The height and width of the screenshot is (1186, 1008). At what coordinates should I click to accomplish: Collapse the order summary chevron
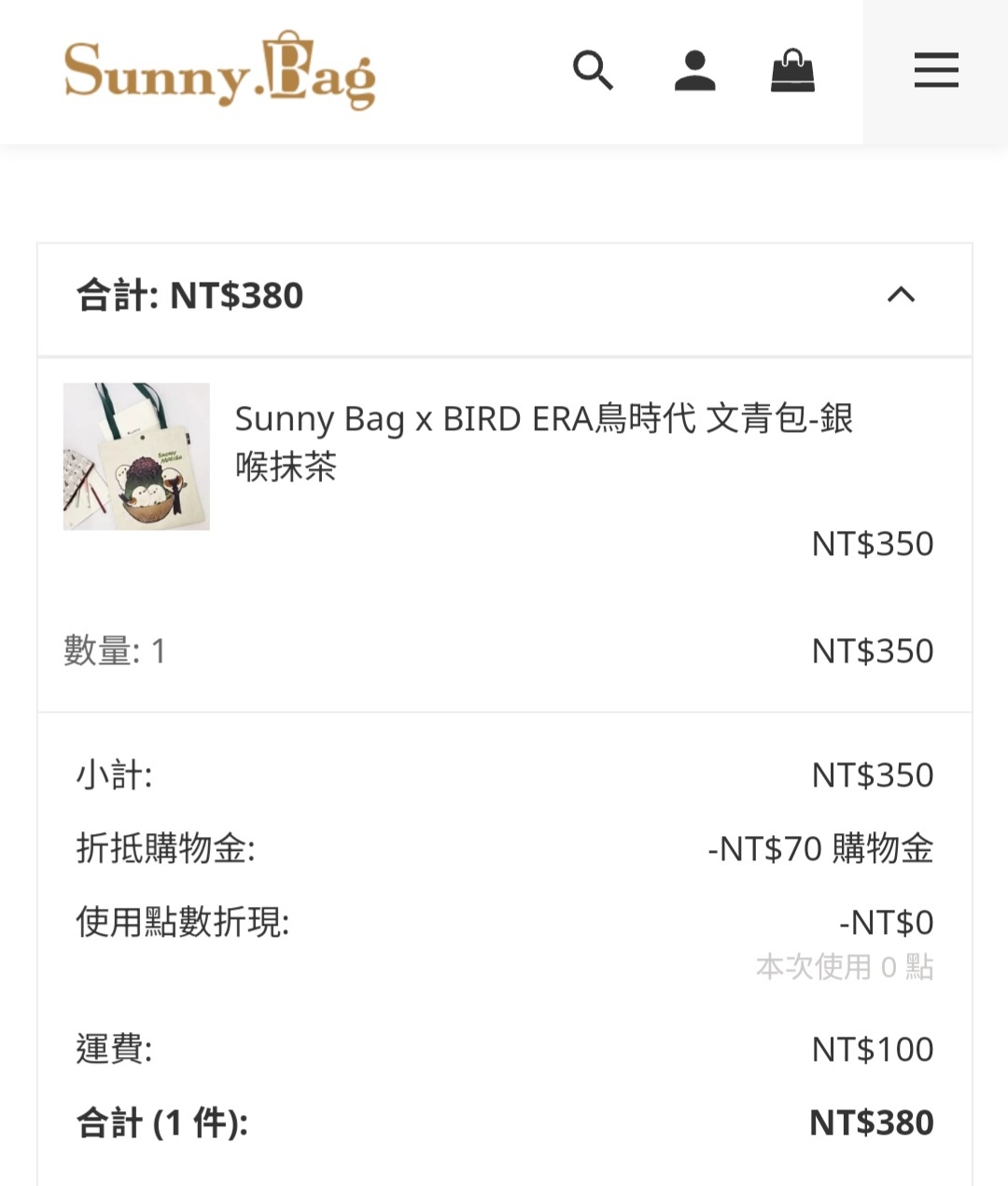click(901, 295)
